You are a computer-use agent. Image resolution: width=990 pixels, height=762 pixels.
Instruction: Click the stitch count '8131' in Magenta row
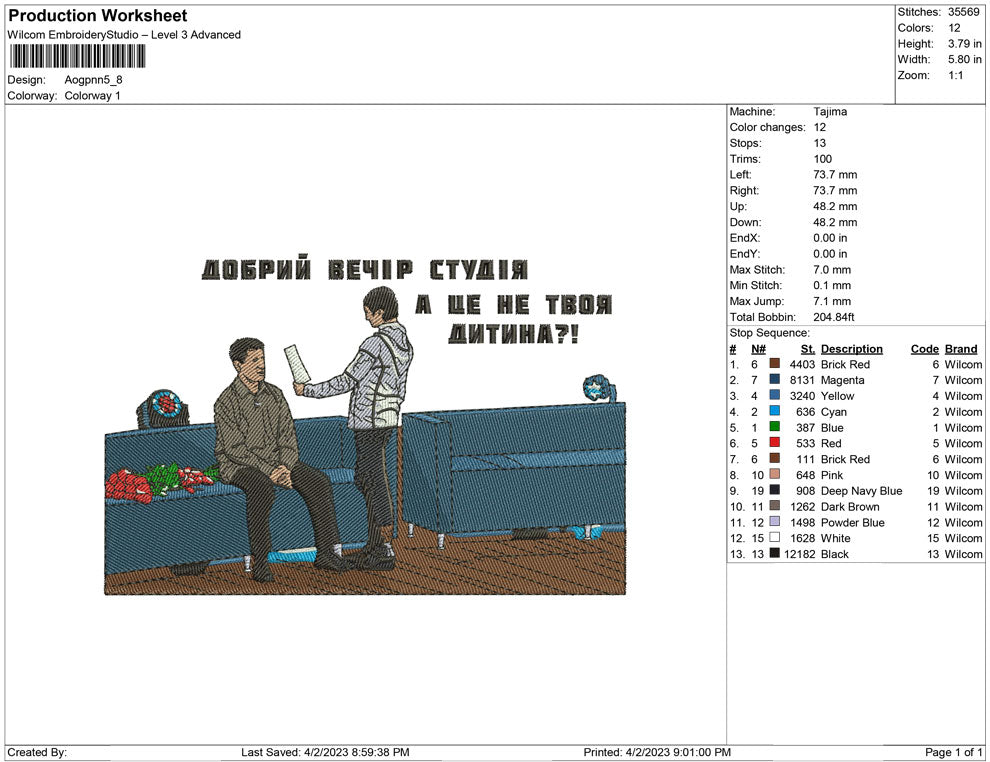click(x=802, y=380)
